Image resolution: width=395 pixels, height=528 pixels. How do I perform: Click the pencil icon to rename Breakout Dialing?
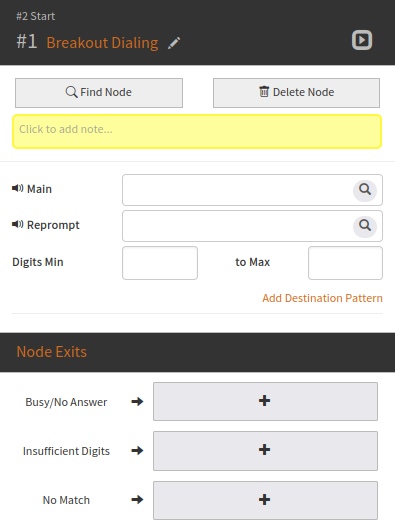tap(174, 43)
